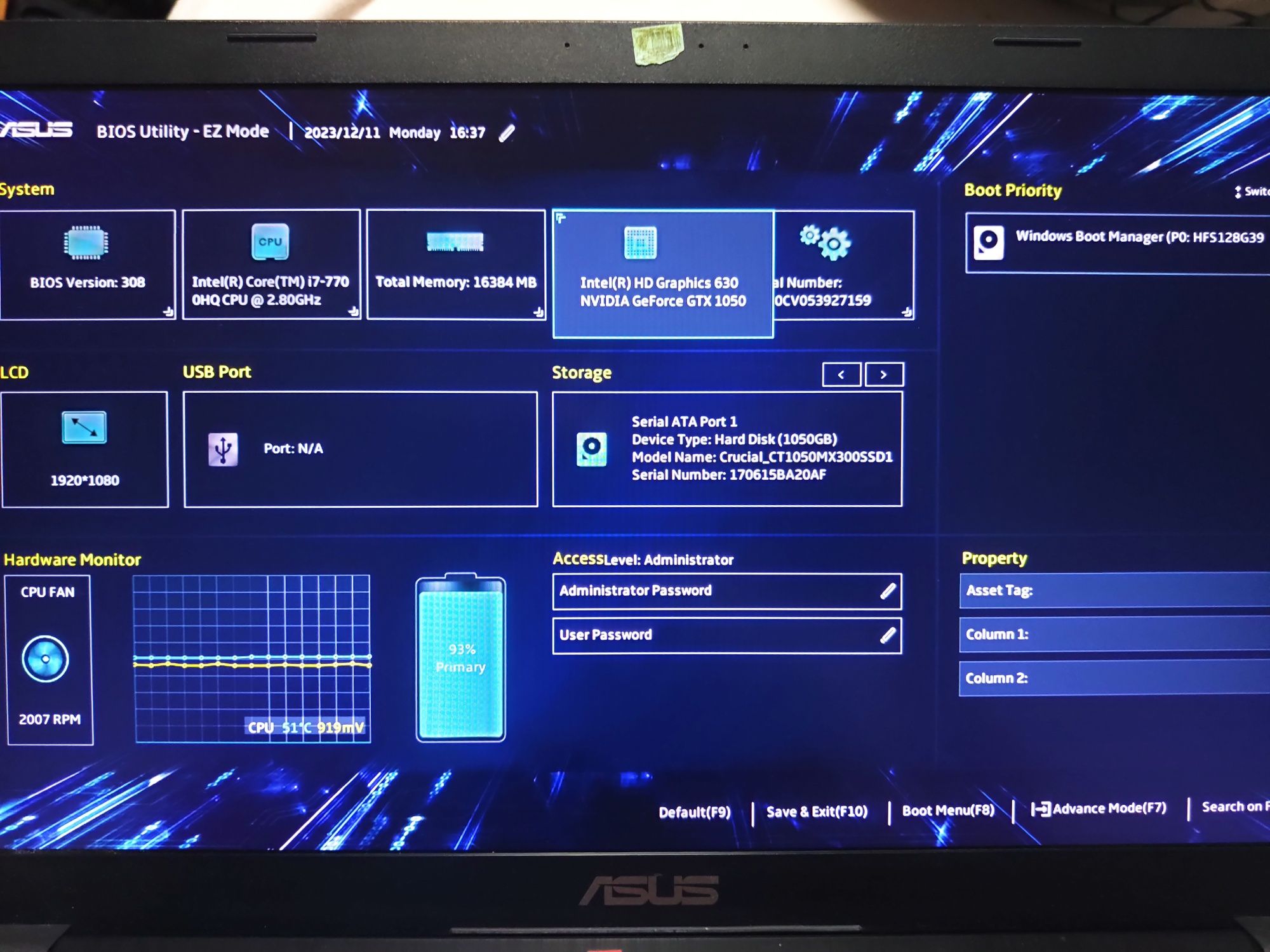The image size is (1270, 952).
Task: Edit the Administrator Password pencil icon
Action: coord(888,591)
